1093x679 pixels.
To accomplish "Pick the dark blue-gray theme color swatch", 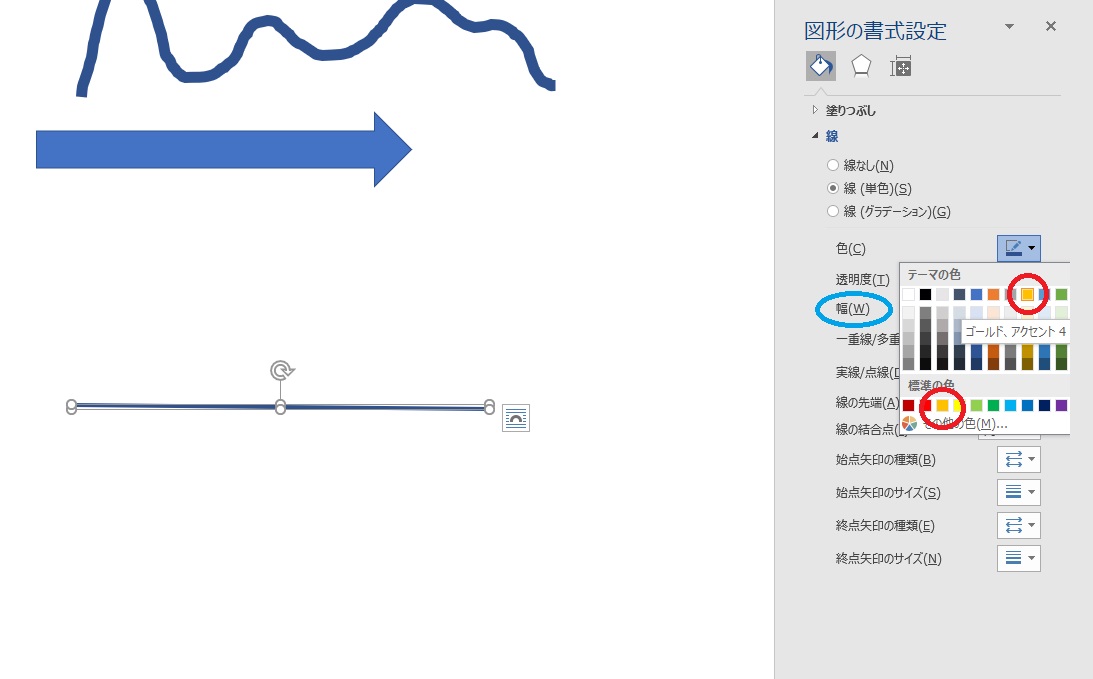I will pyautogui.click(x=959, y=294).
